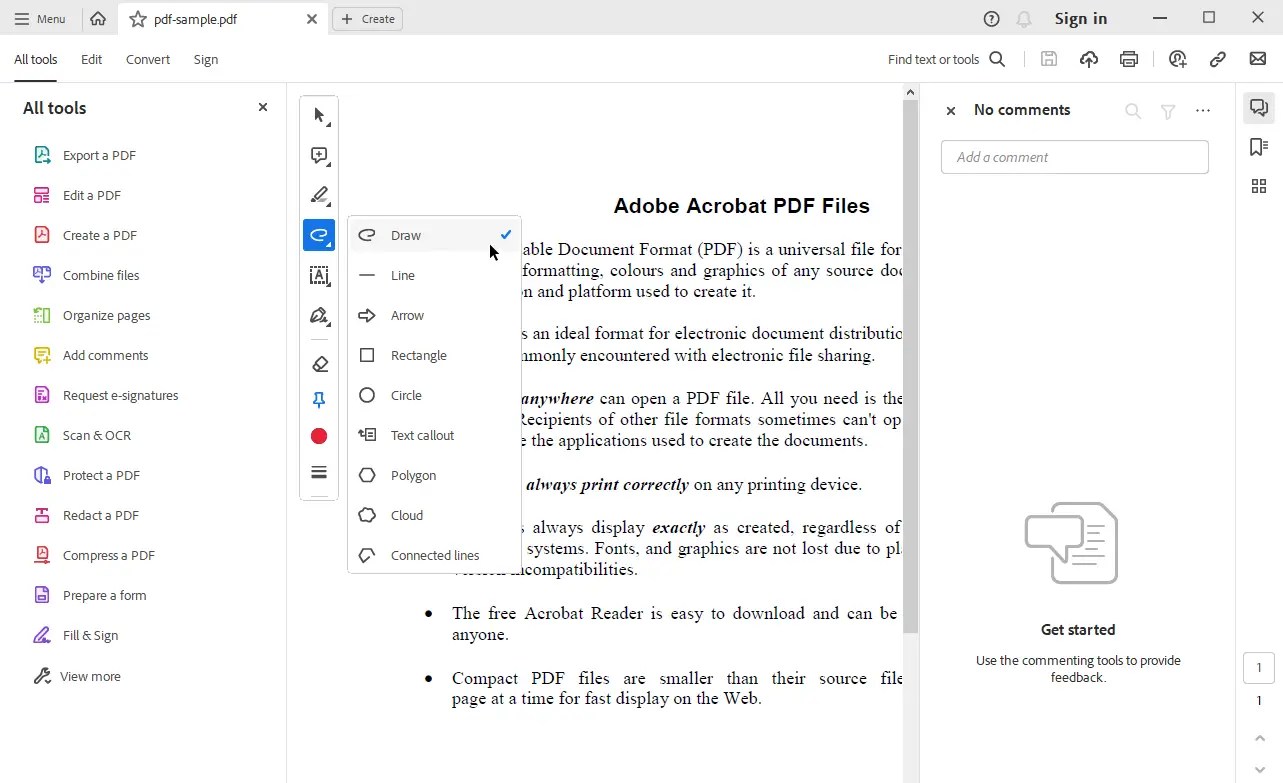Image resolution: width=1283 pixels, height=783 pixels.
Task: Expand View more tools
Action: point(77,676)
